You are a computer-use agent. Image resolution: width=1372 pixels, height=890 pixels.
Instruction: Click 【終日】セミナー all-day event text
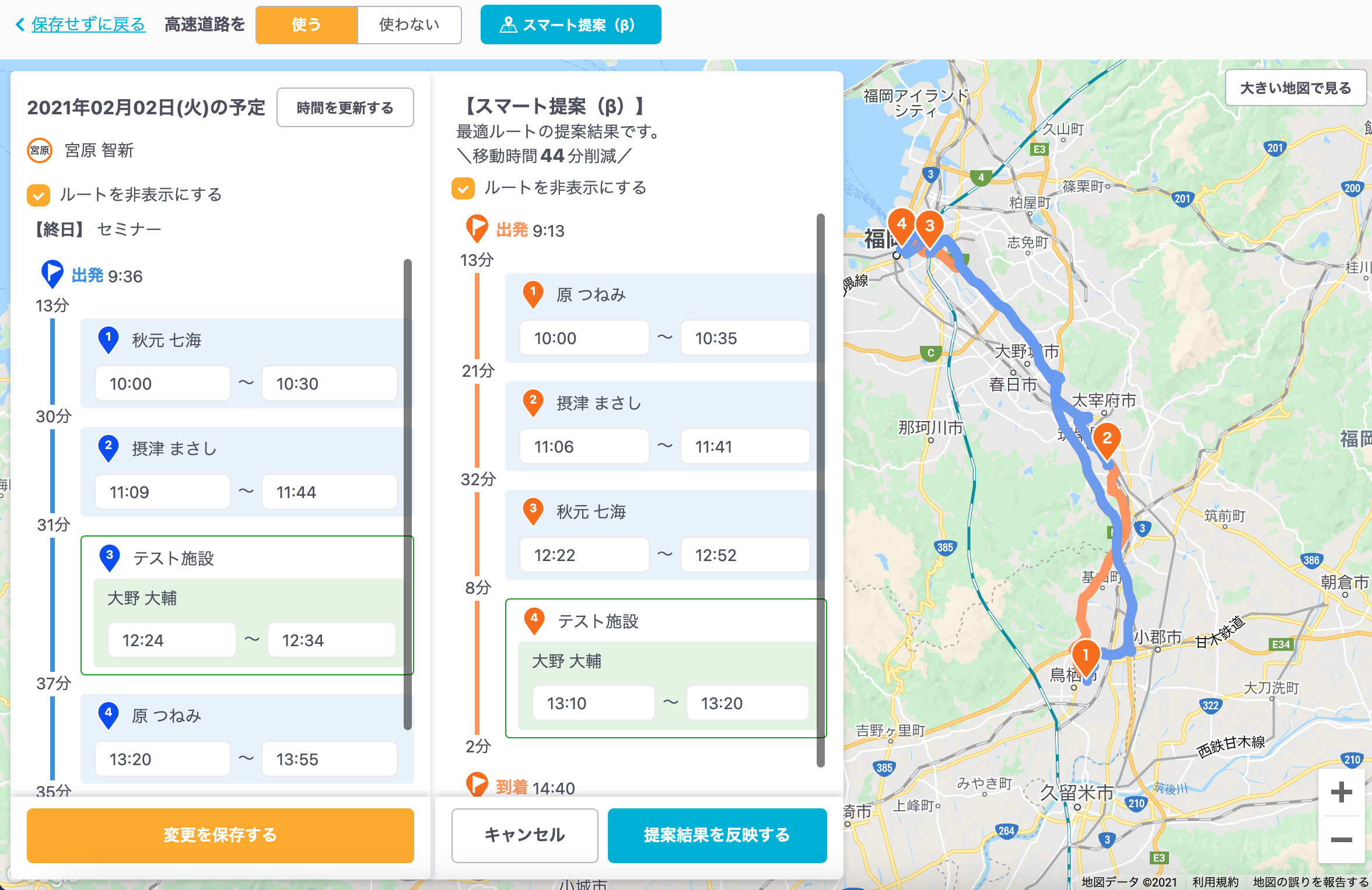coord(95,230)
